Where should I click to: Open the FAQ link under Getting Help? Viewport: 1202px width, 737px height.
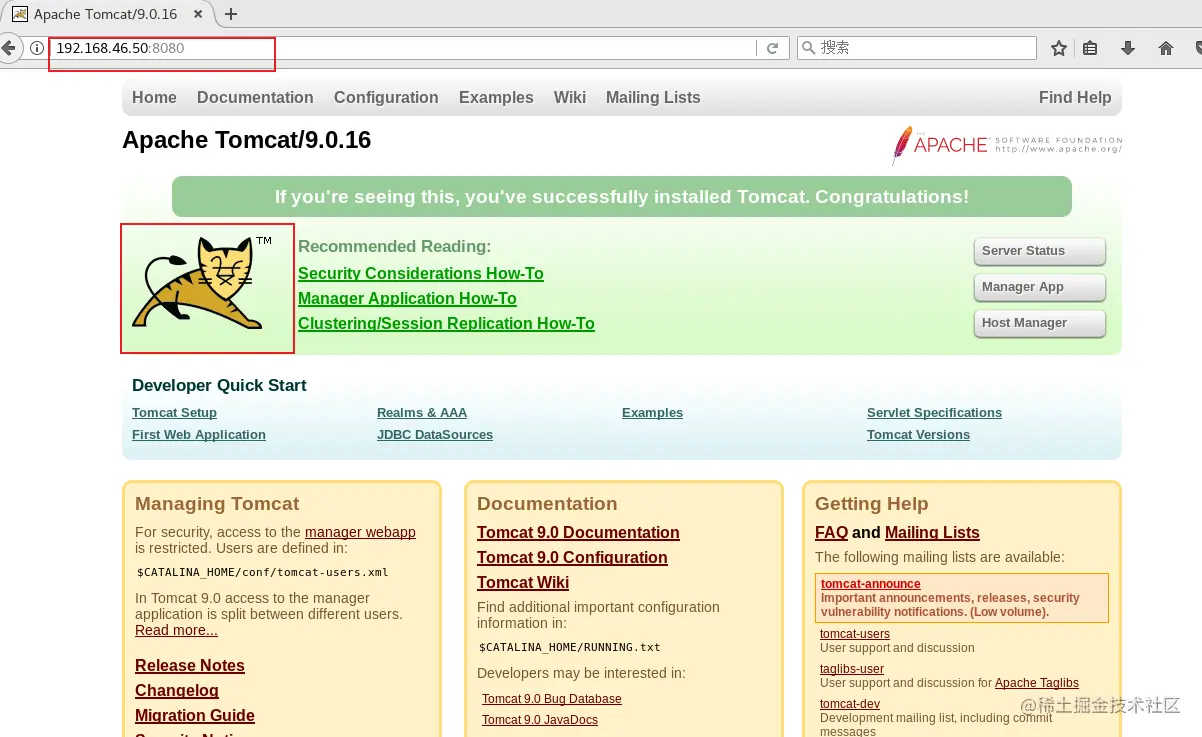point(830,532)
